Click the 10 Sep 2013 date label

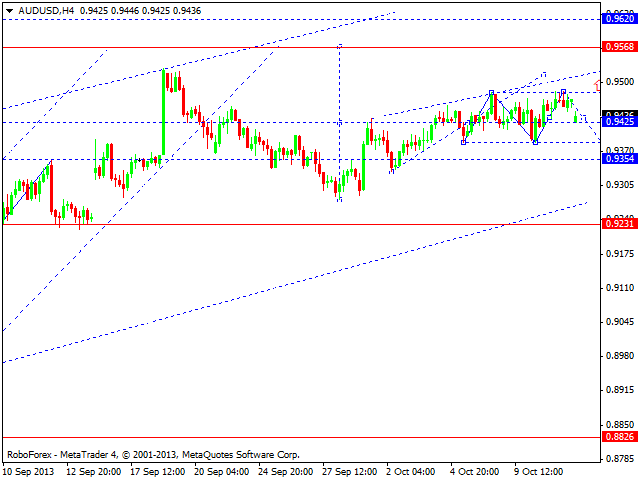coord(31,471)
